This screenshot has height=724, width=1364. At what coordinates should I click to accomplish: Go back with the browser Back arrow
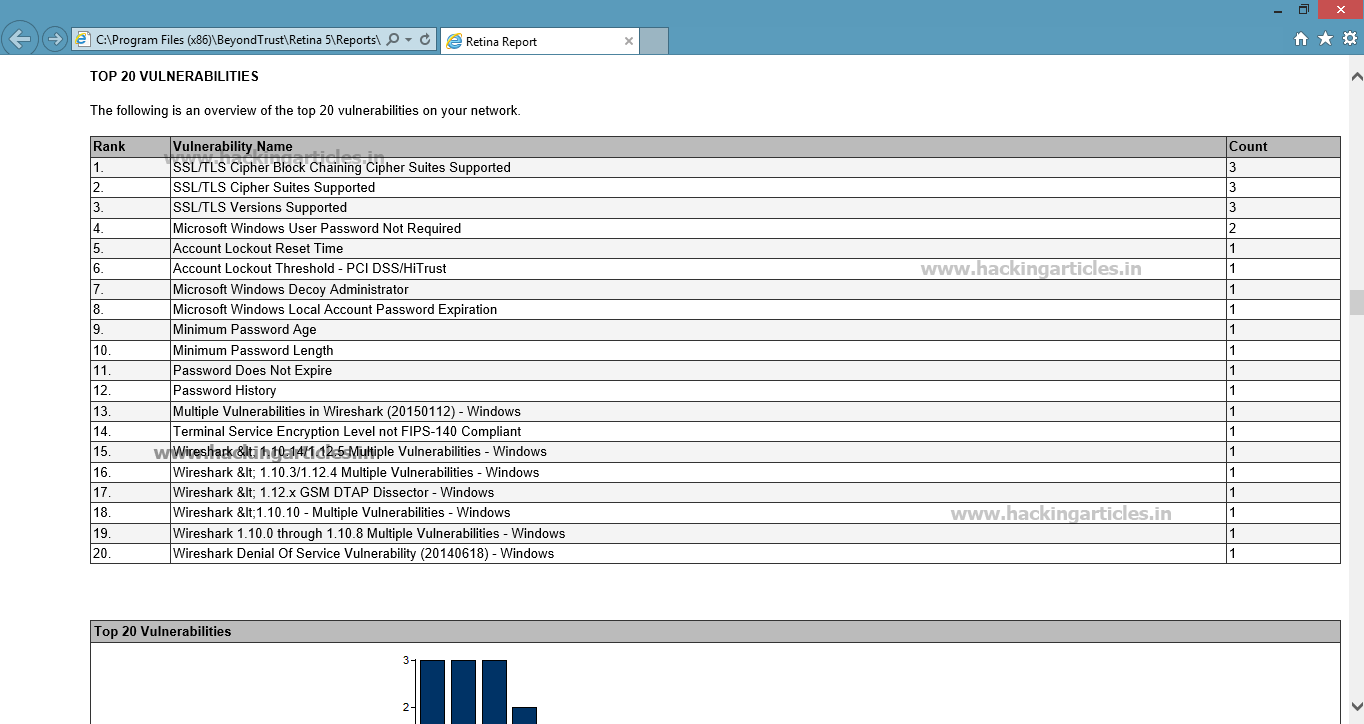(x=20, y=40)
